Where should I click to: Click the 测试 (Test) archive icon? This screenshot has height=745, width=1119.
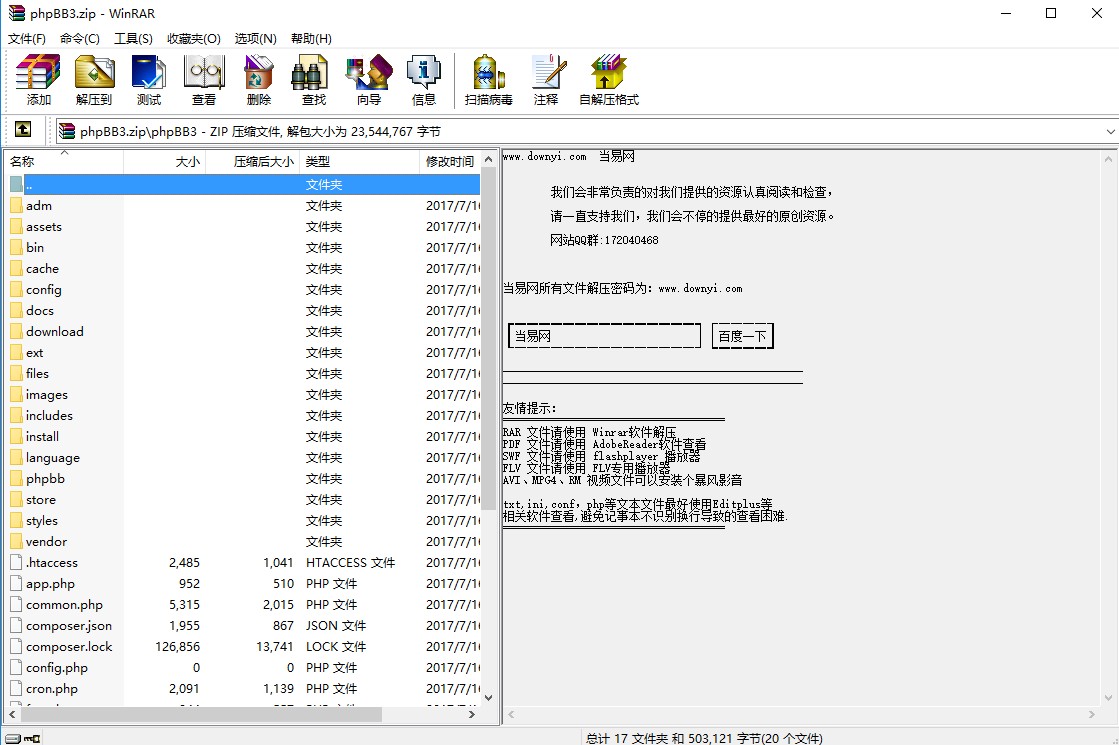click(x=148, y=80)
